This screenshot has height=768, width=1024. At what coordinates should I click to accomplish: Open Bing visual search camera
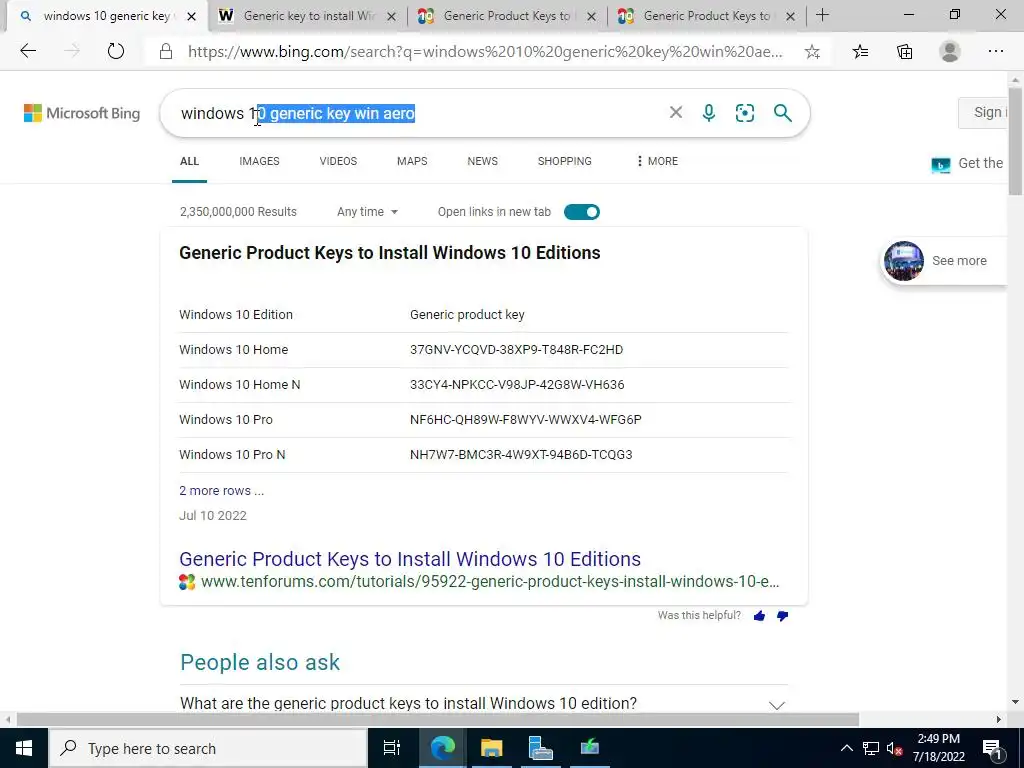744,113
